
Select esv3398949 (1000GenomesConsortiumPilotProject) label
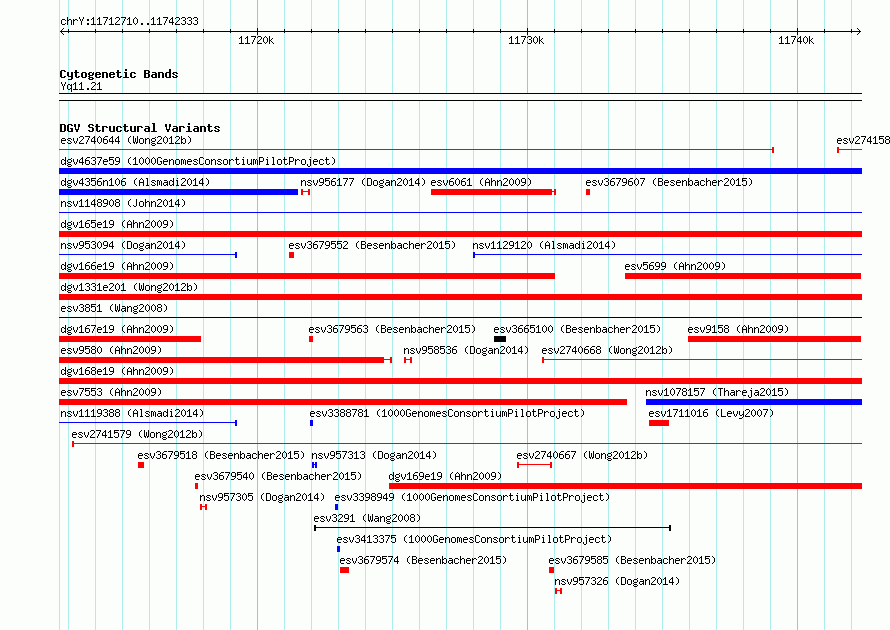[x=472, y=497]
